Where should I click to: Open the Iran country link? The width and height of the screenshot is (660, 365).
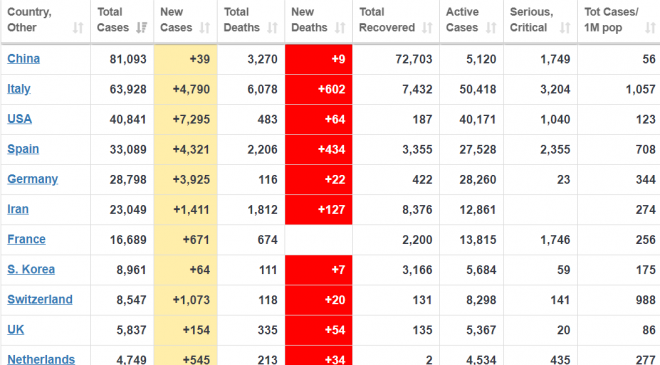tap(18, 209)
